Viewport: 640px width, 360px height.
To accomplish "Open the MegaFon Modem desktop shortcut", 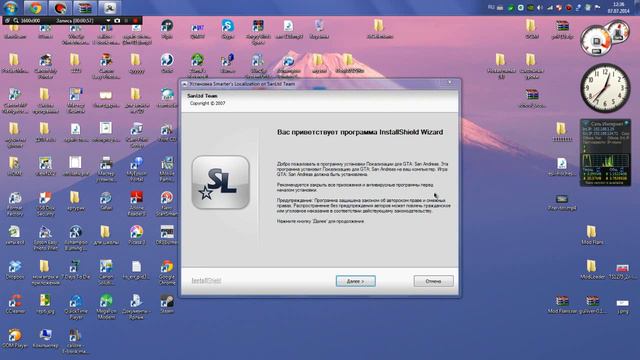I will point(106,307).
